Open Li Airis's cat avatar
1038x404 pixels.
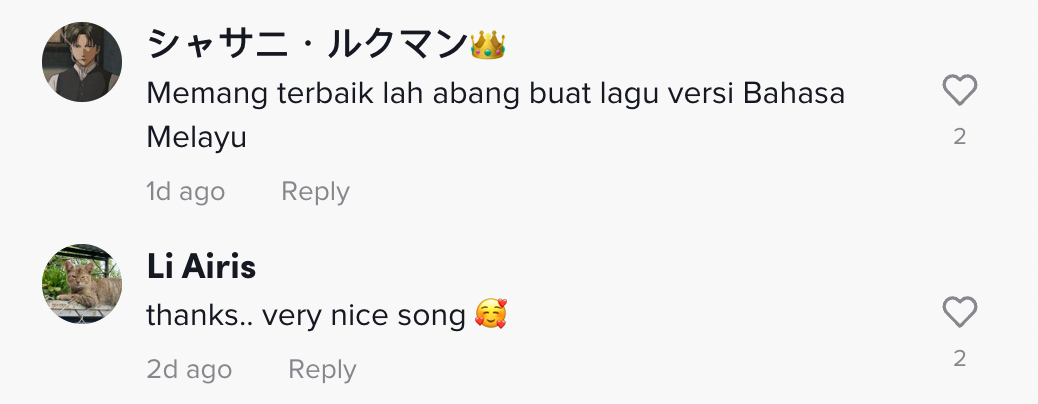coord(82,284)
